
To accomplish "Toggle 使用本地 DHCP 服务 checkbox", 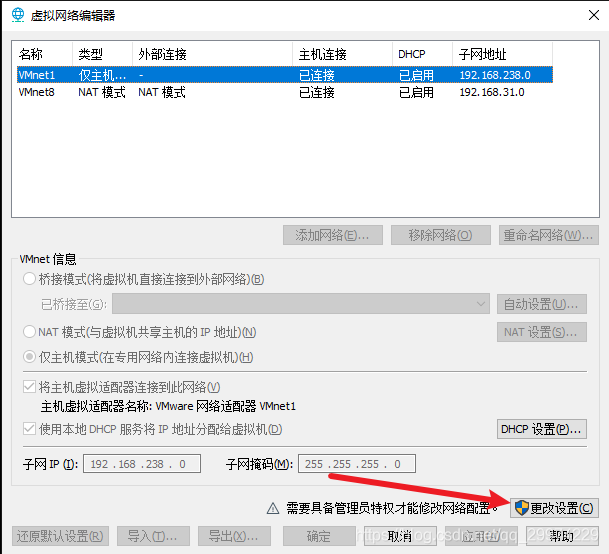I will click(30, 429).
